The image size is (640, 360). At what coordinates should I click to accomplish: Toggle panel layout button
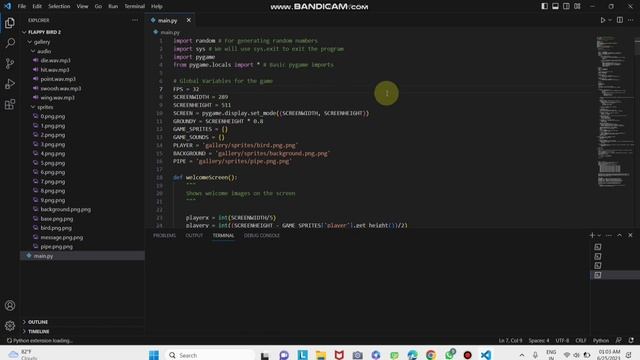(555, 6)
